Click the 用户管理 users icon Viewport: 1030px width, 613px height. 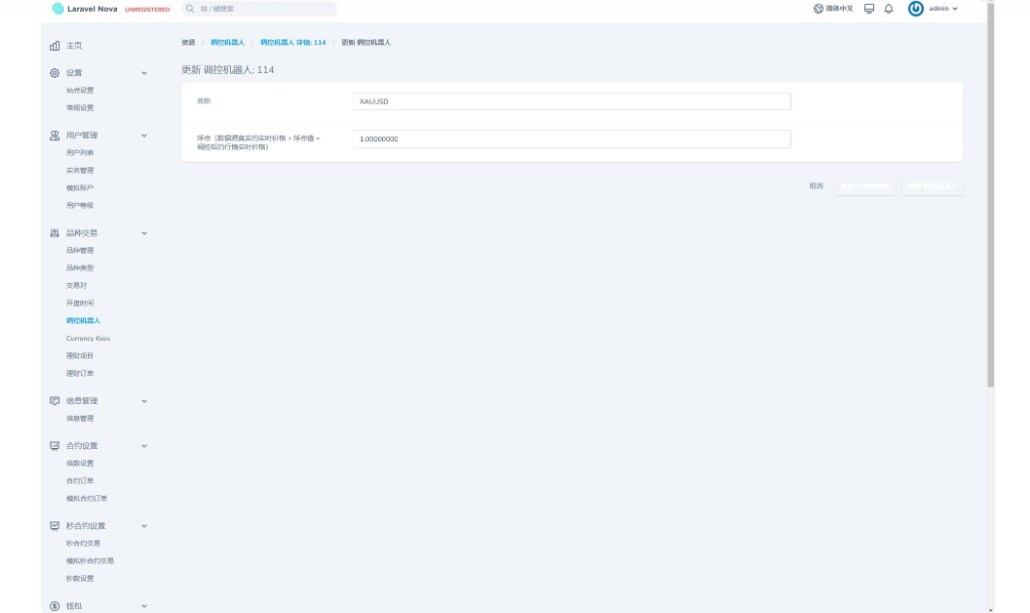[x=55, y=135]
